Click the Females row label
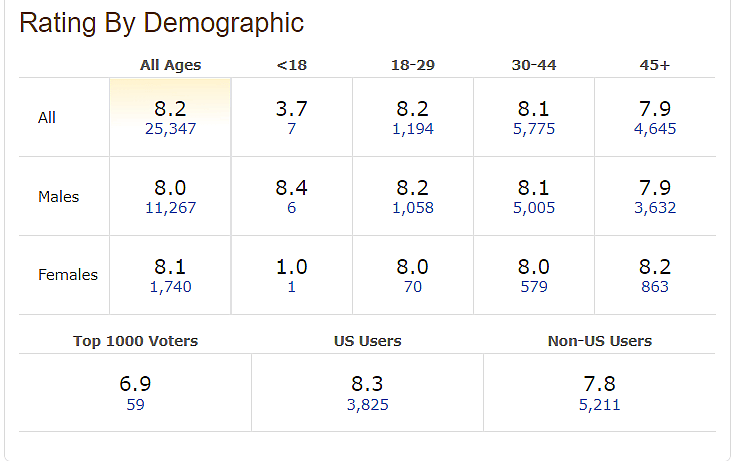Image resolution: width=734 pixels, height=461 pixels. 68,275
